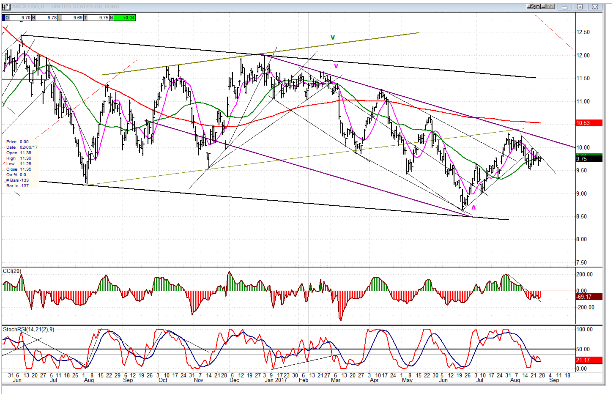Click the Sep label at the time axis right end
Screen dimensions: 612x394
pyautogui.click(x=553, y=380)
